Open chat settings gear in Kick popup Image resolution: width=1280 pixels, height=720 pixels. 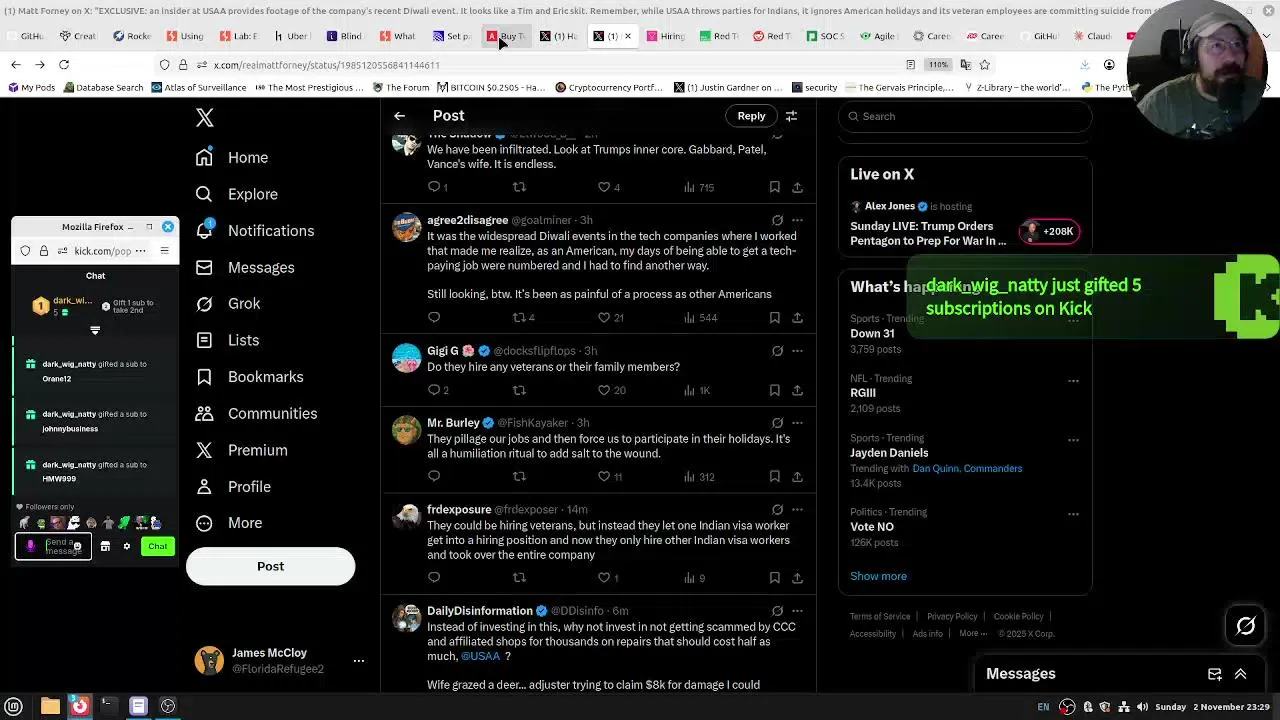pyautogui.click(x=127, y=546)
